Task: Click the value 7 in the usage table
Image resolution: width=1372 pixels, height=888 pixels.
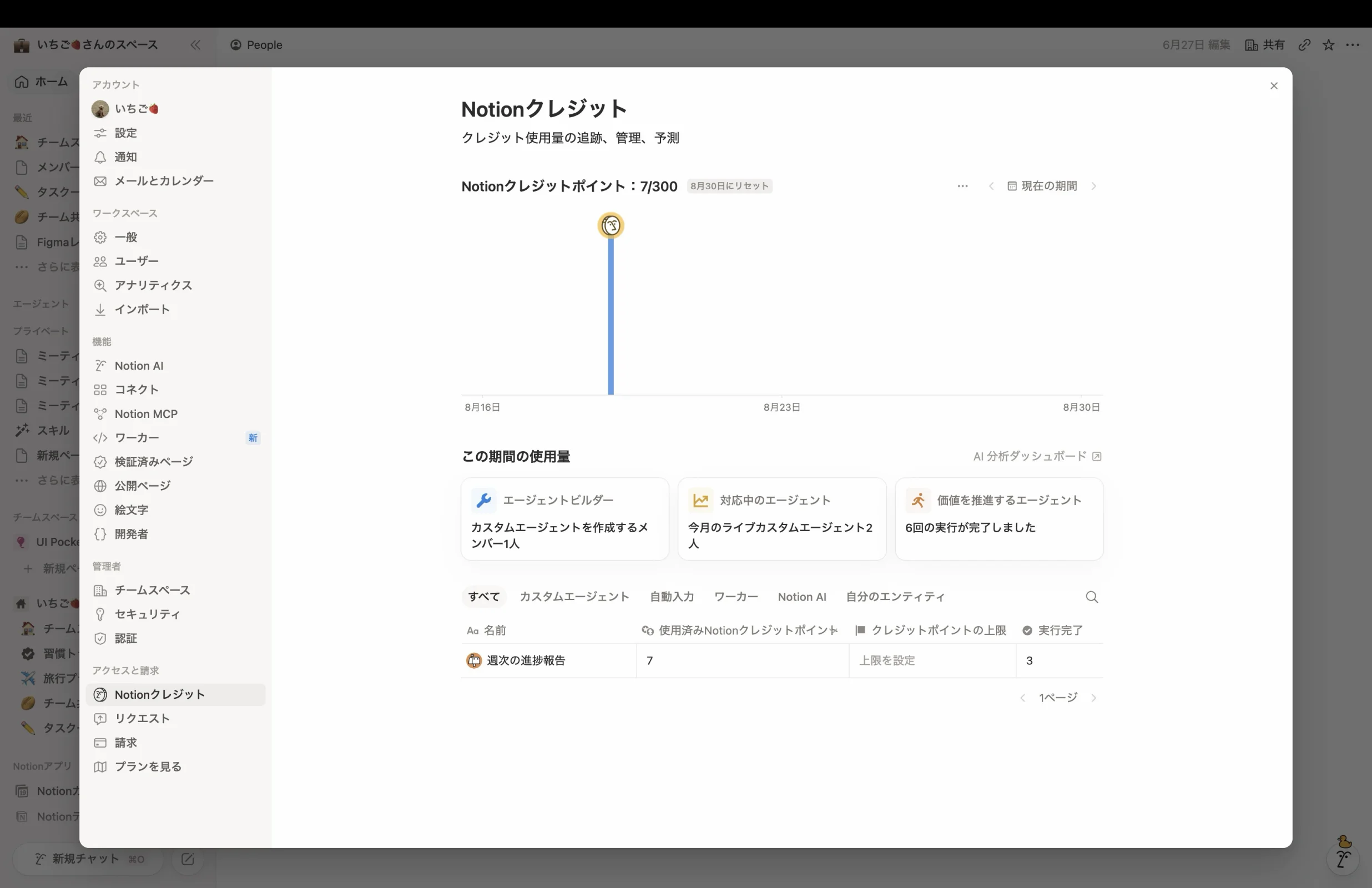Action: [649, 661]
